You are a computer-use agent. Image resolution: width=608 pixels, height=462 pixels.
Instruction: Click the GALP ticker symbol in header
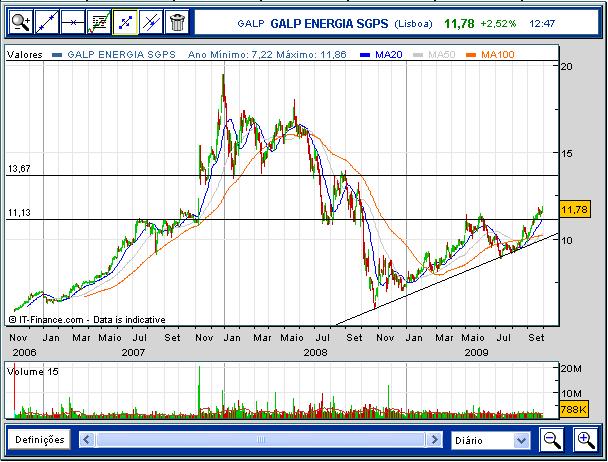pos(250,24)
